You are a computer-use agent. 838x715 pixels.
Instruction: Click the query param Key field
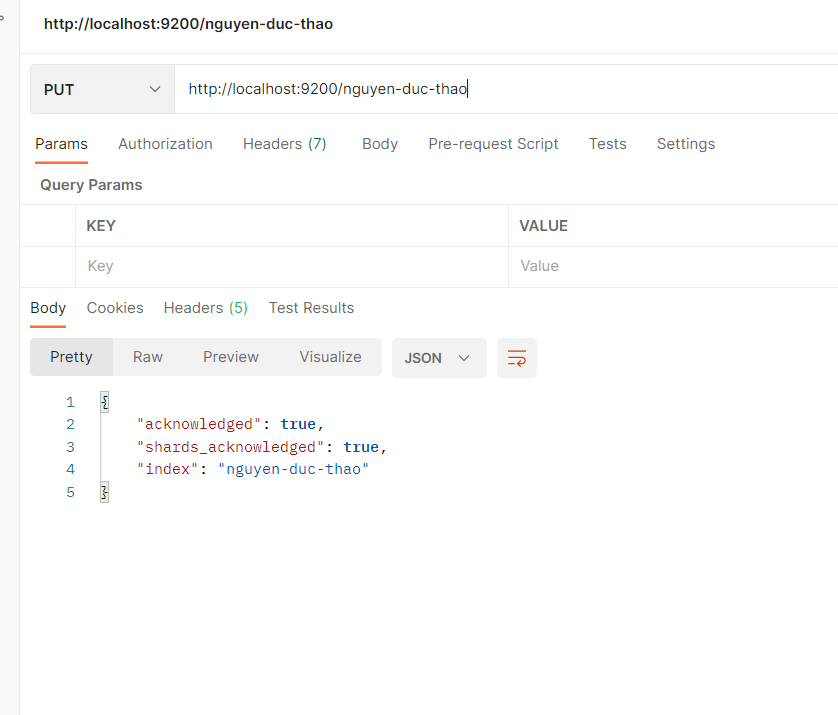point(290,267)
